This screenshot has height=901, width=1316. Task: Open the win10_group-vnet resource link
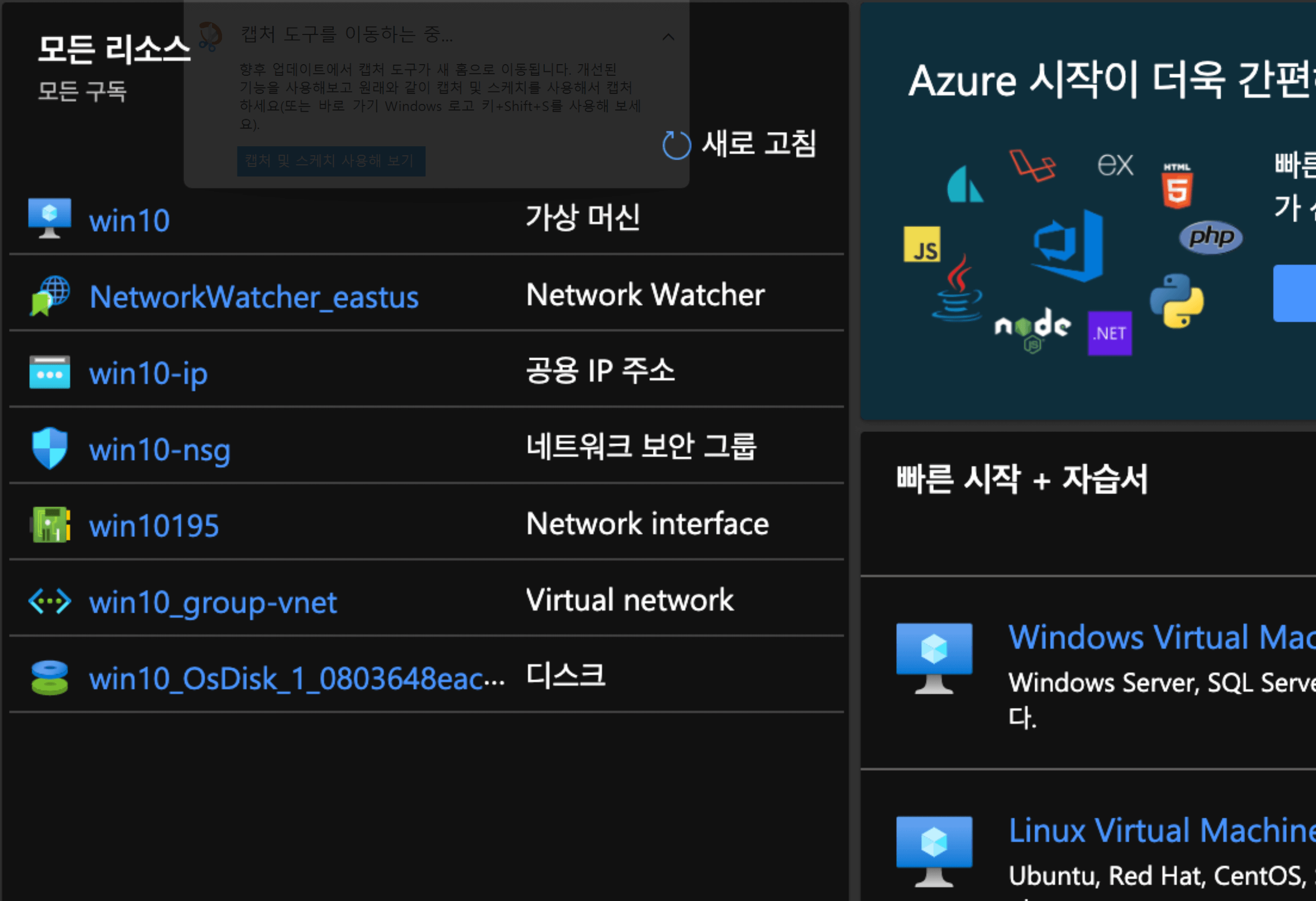coord(213,603)
